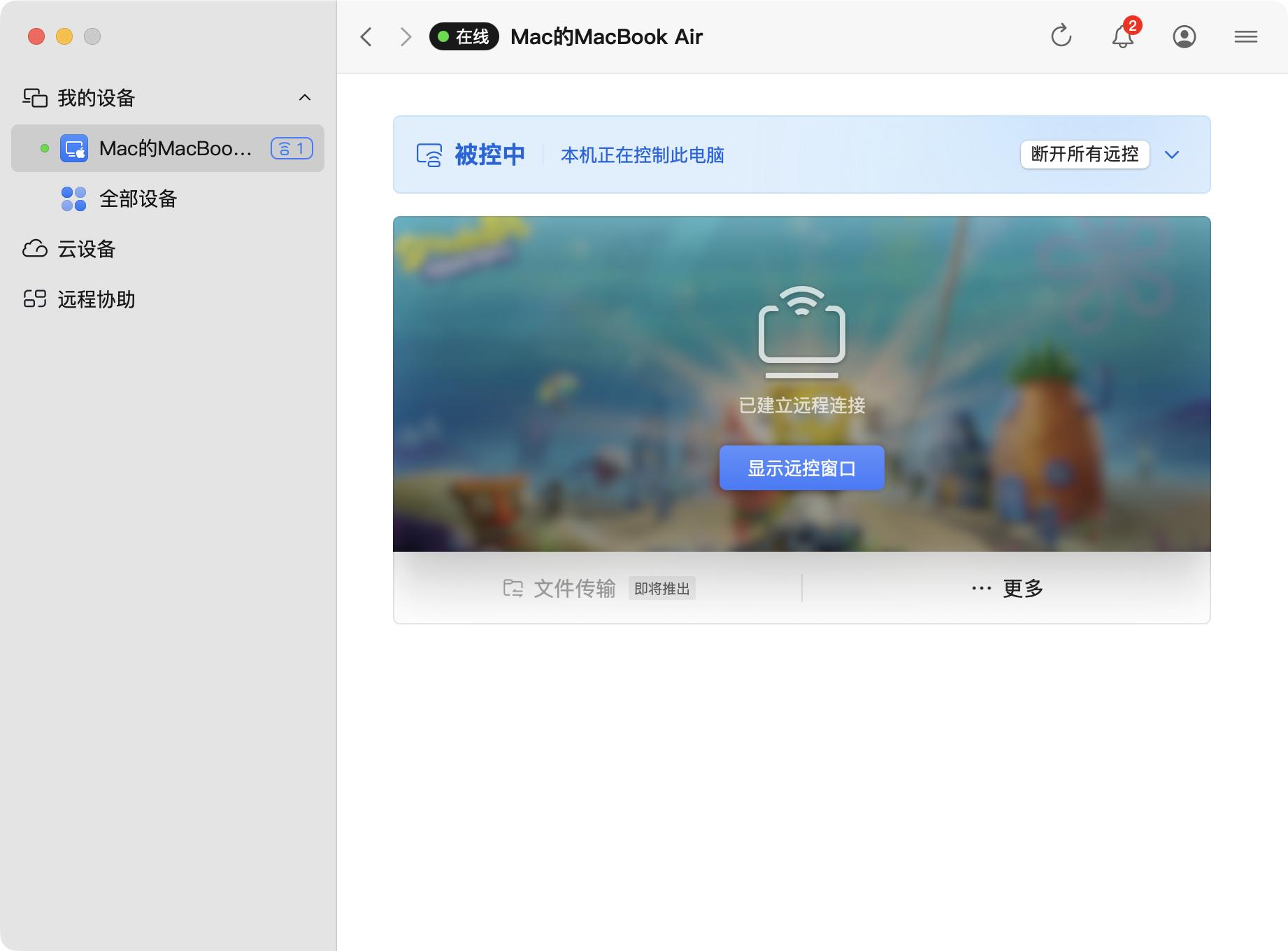Open the 更多 options
Viewport: 1288px width, 951px height.
click(x=1007, y=588)
